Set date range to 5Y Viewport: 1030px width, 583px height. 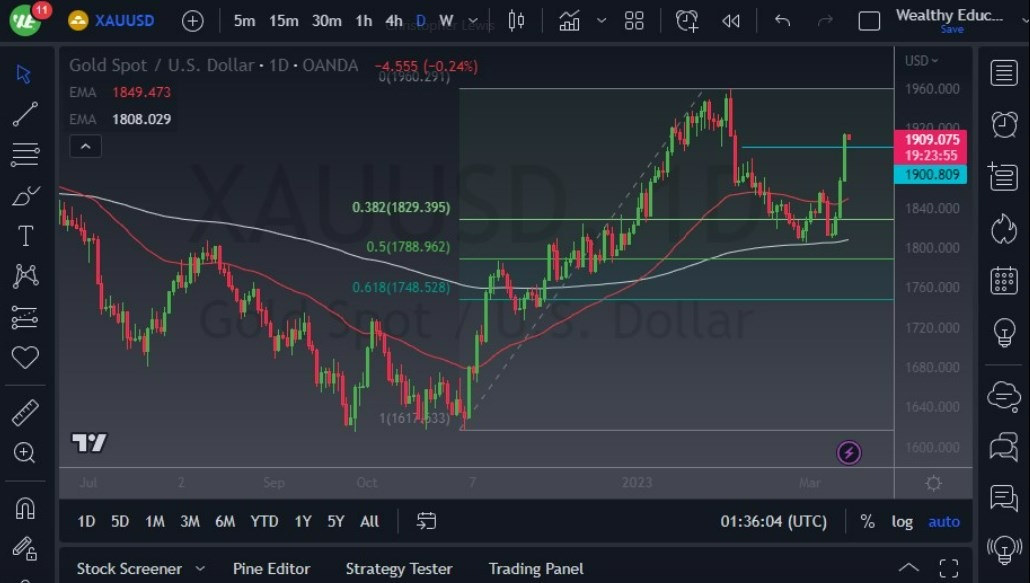336,521
